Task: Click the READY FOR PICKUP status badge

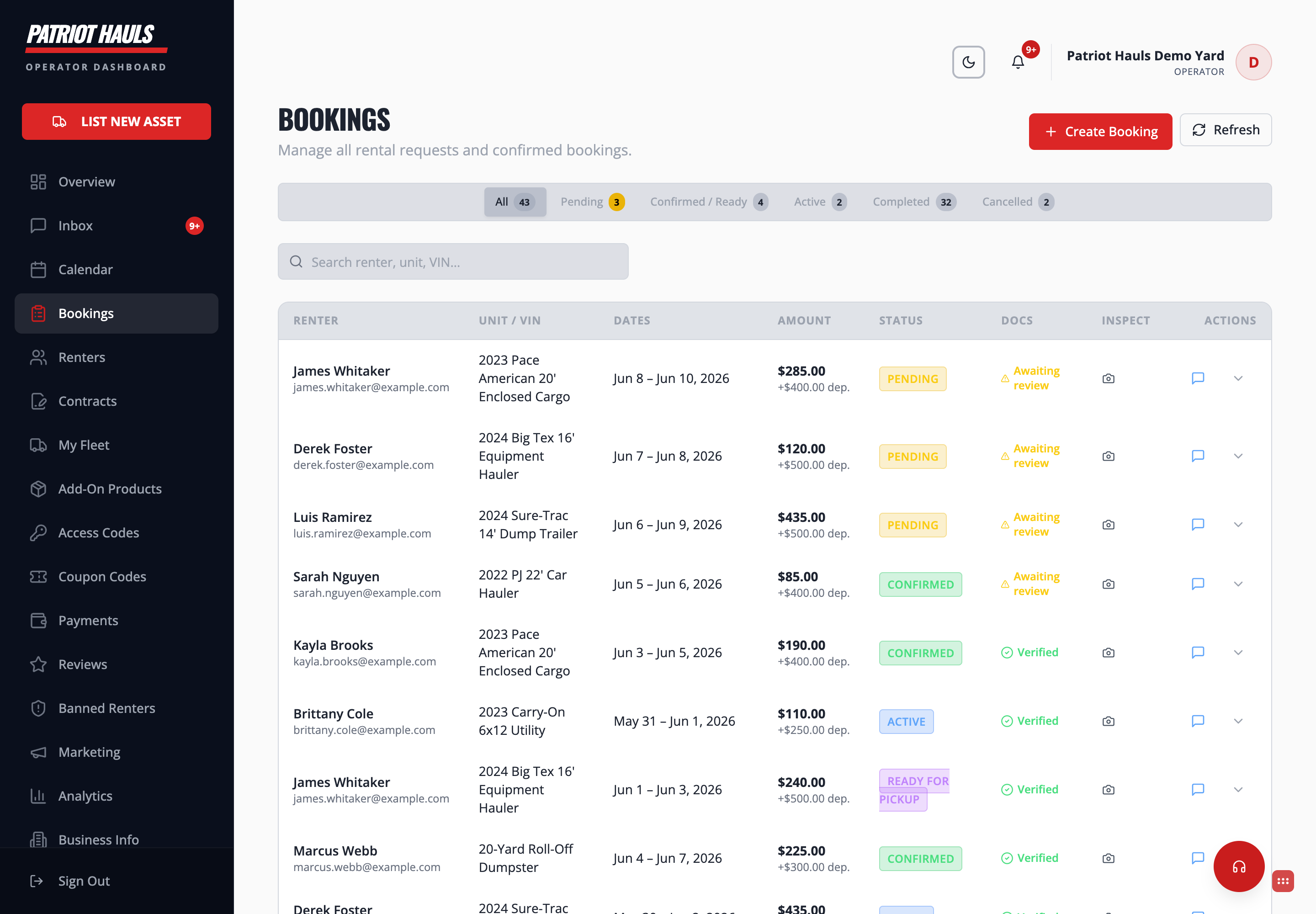Action: click(914, 790)
